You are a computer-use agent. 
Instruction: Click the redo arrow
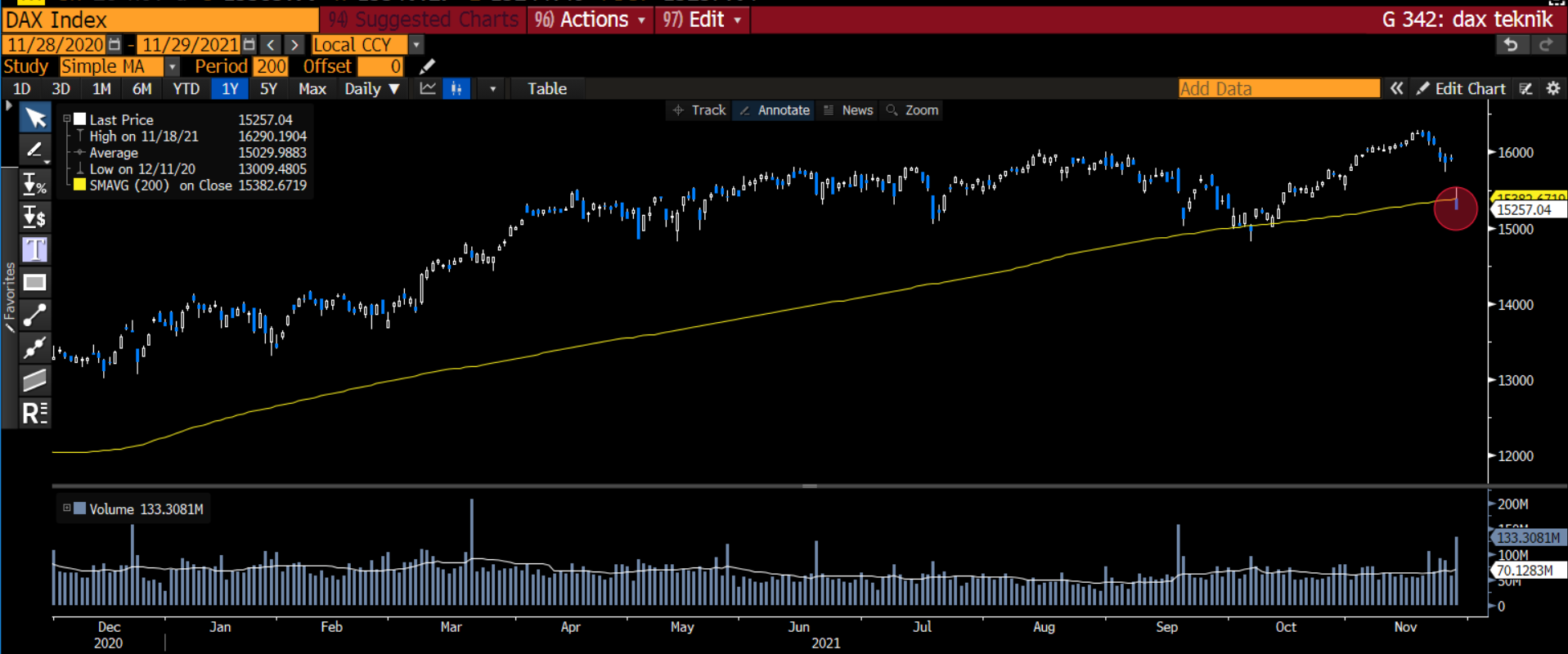pyautogui.click(x=1546, y=45)
